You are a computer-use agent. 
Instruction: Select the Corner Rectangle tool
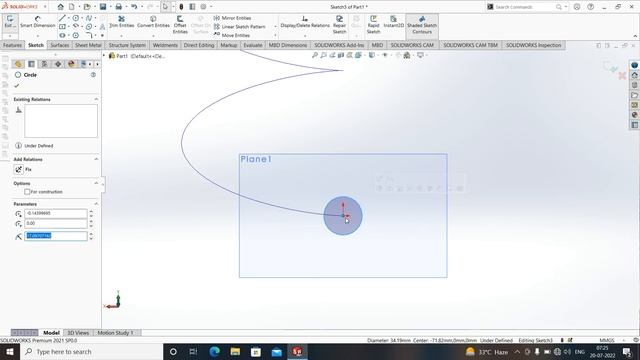point(62,27)
